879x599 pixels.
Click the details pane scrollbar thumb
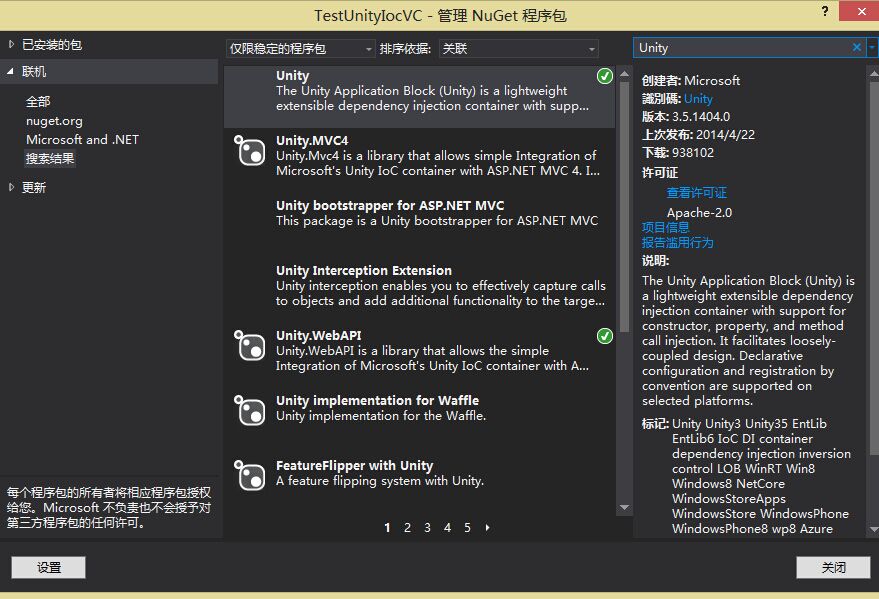tap(873, 269)
